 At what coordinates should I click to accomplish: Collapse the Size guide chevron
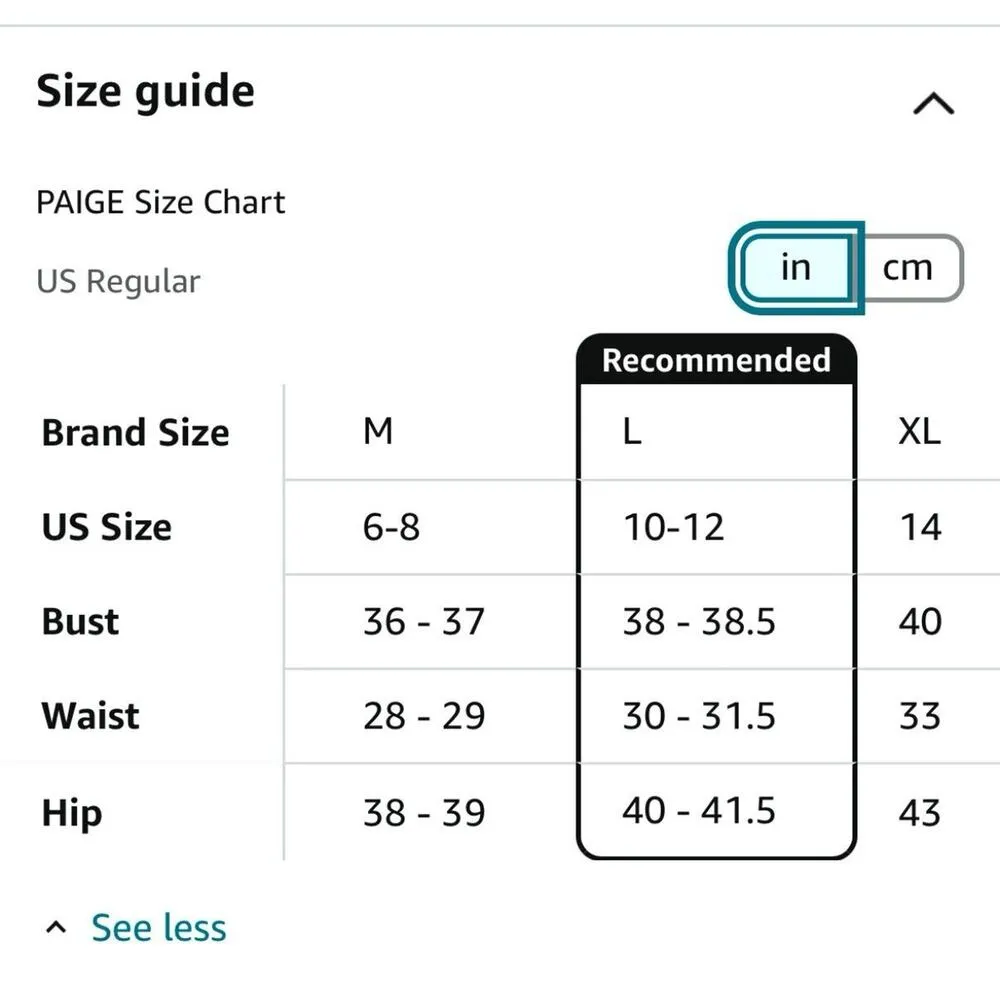click(933, 104)
